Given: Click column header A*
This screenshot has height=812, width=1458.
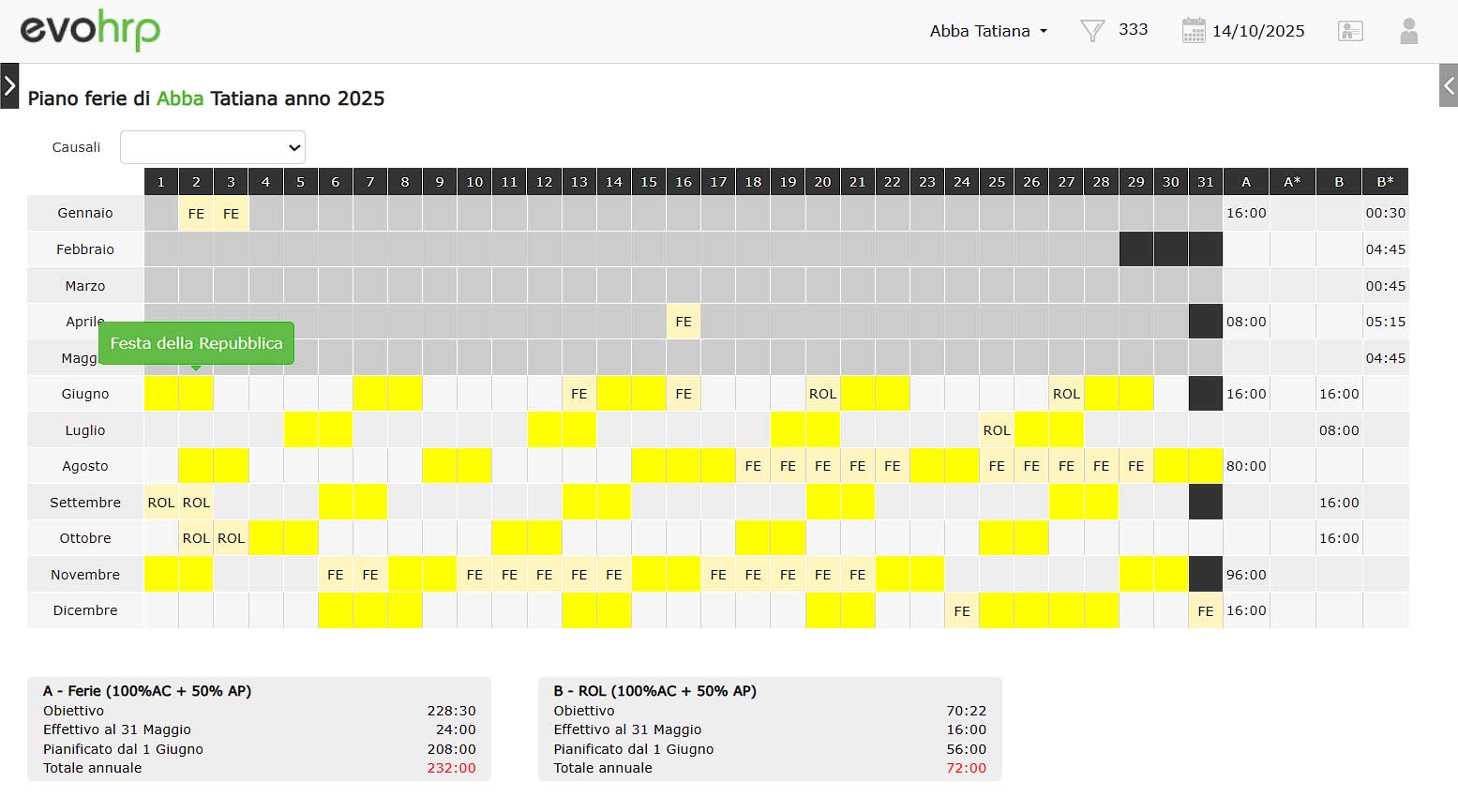Looking at the screenshot, I should [1292, 182].
